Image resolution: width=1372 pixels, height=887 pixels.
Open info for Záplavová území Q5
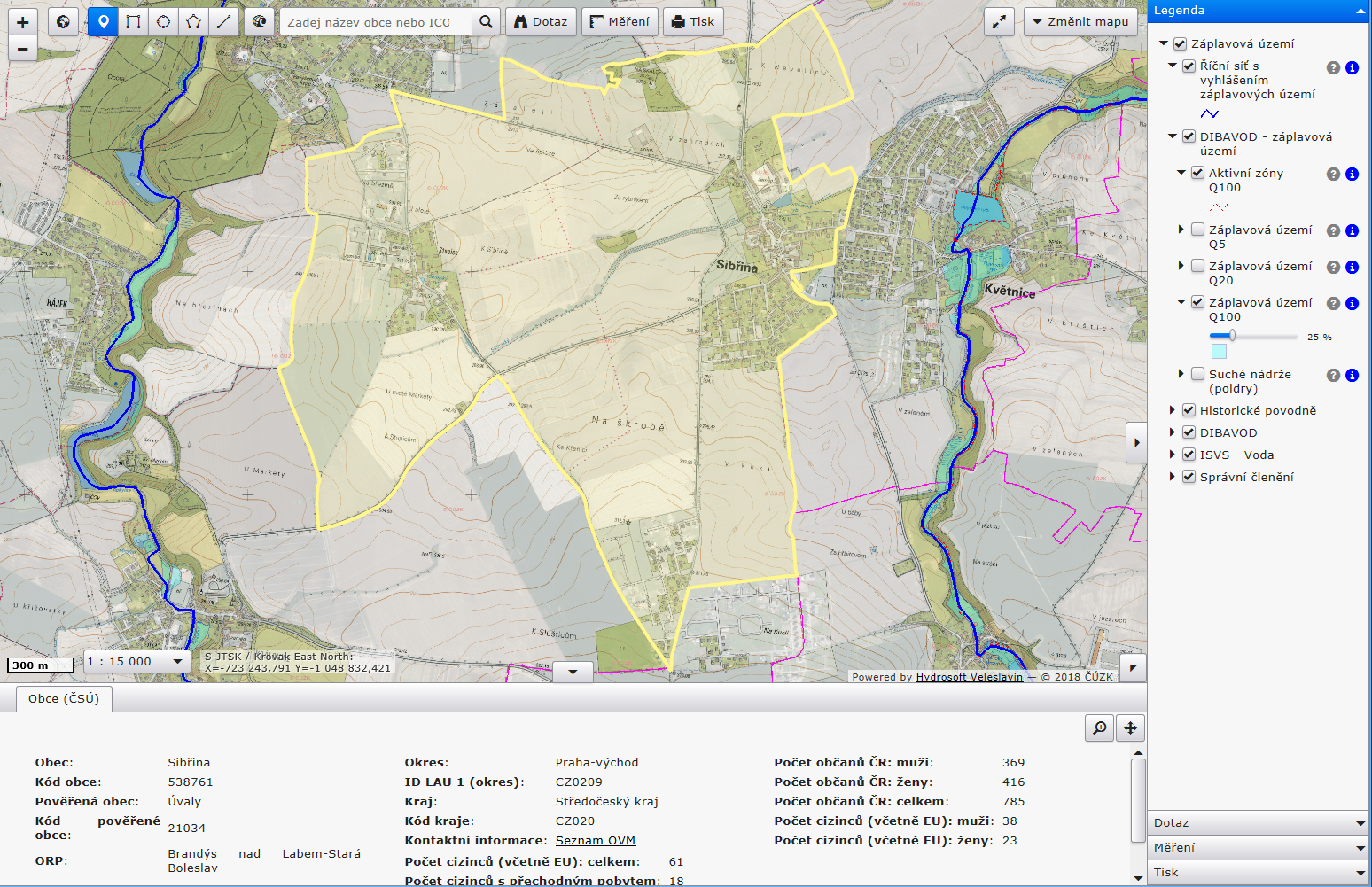[1352, 230]
